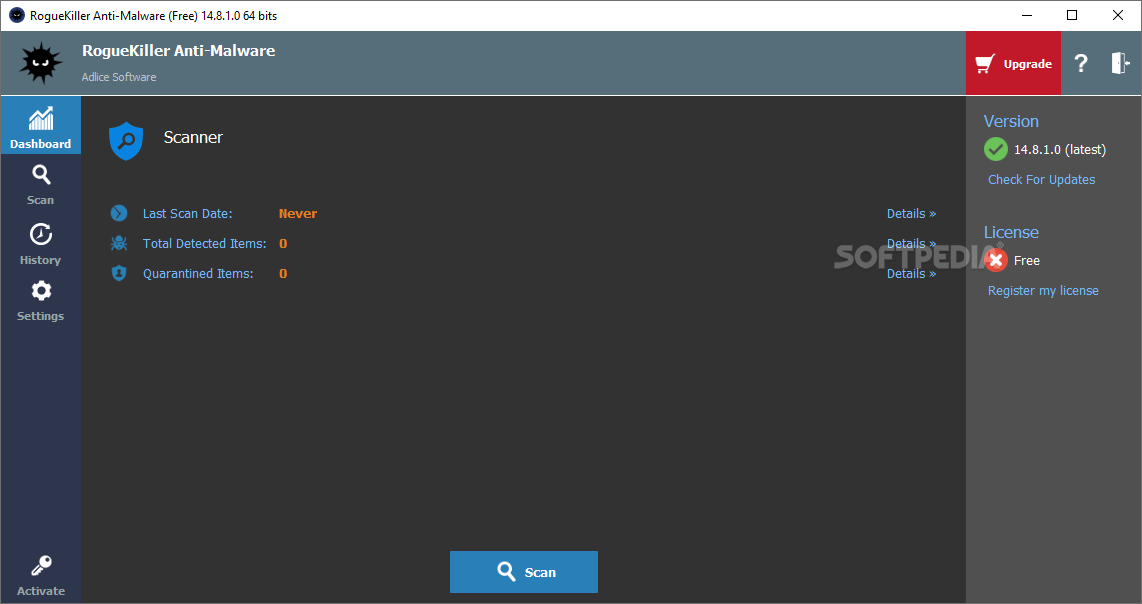Open the Dashboard tab in sidebar
The image size is (1142, 604).
40,125
